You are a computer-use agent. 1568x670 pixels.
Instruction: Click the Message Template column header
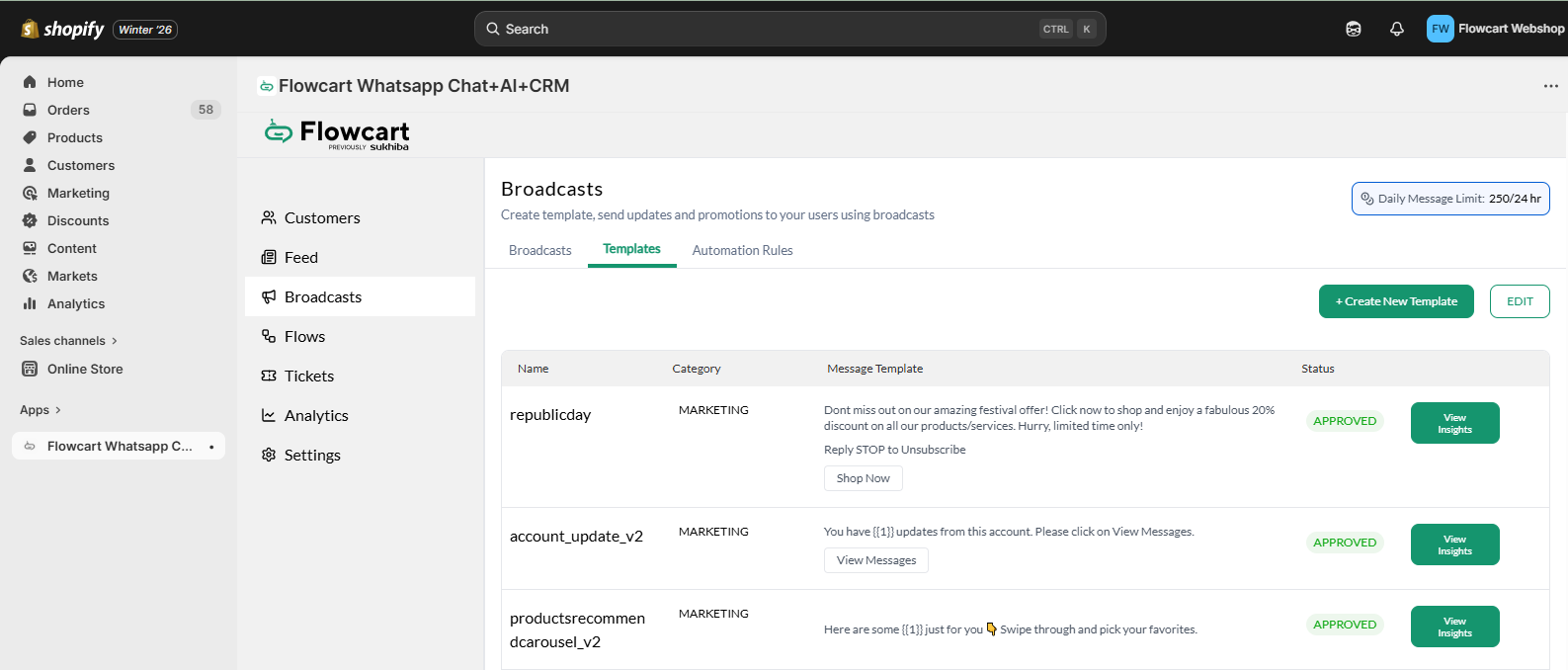pos(875,369)
